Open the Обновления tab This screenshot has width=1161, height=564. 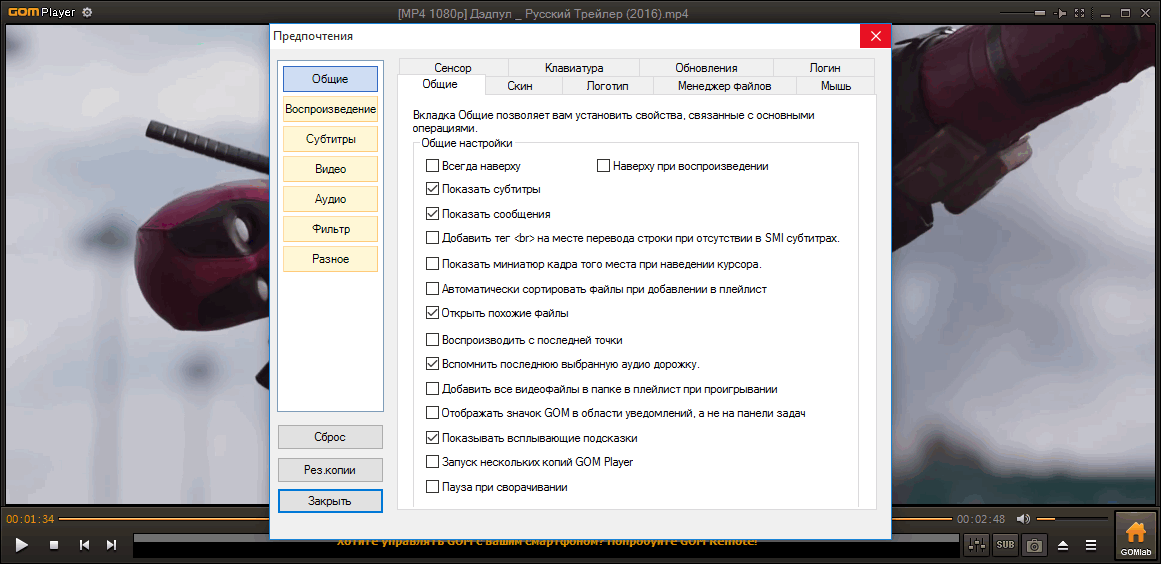pos(706,67)
